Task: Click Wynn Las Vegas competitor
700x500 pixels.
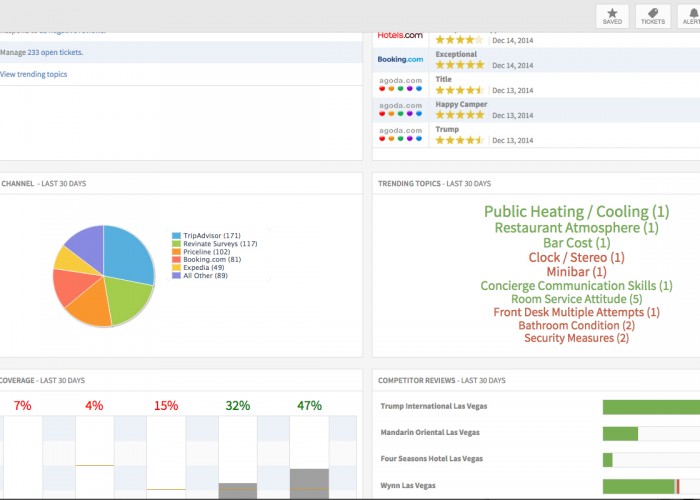Action: pyautogui.click(x=408, y=485)
